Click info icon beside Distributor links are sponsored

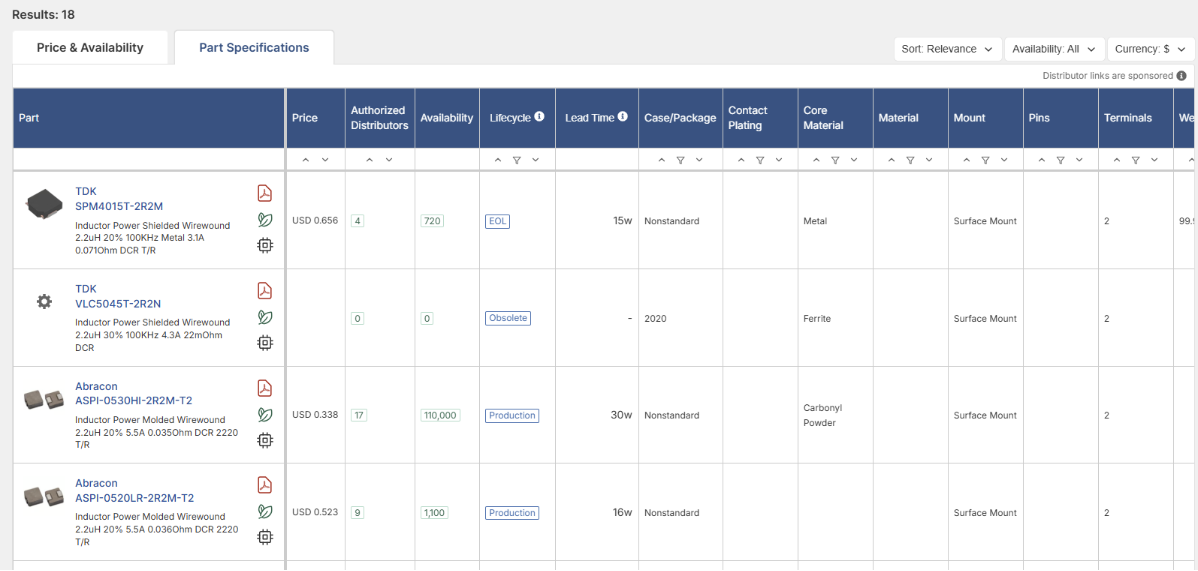pos(1181,76)
